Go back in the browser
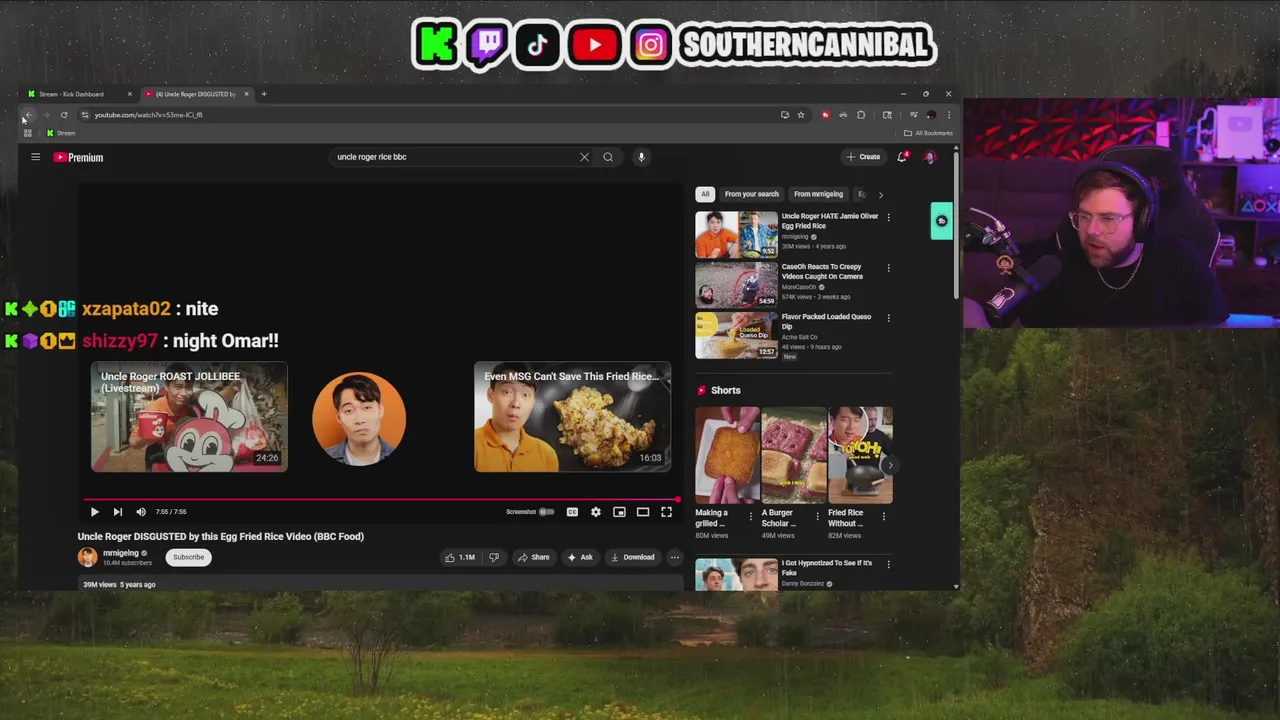Viewport: 1280px width, 720px height. coord(29,115)
